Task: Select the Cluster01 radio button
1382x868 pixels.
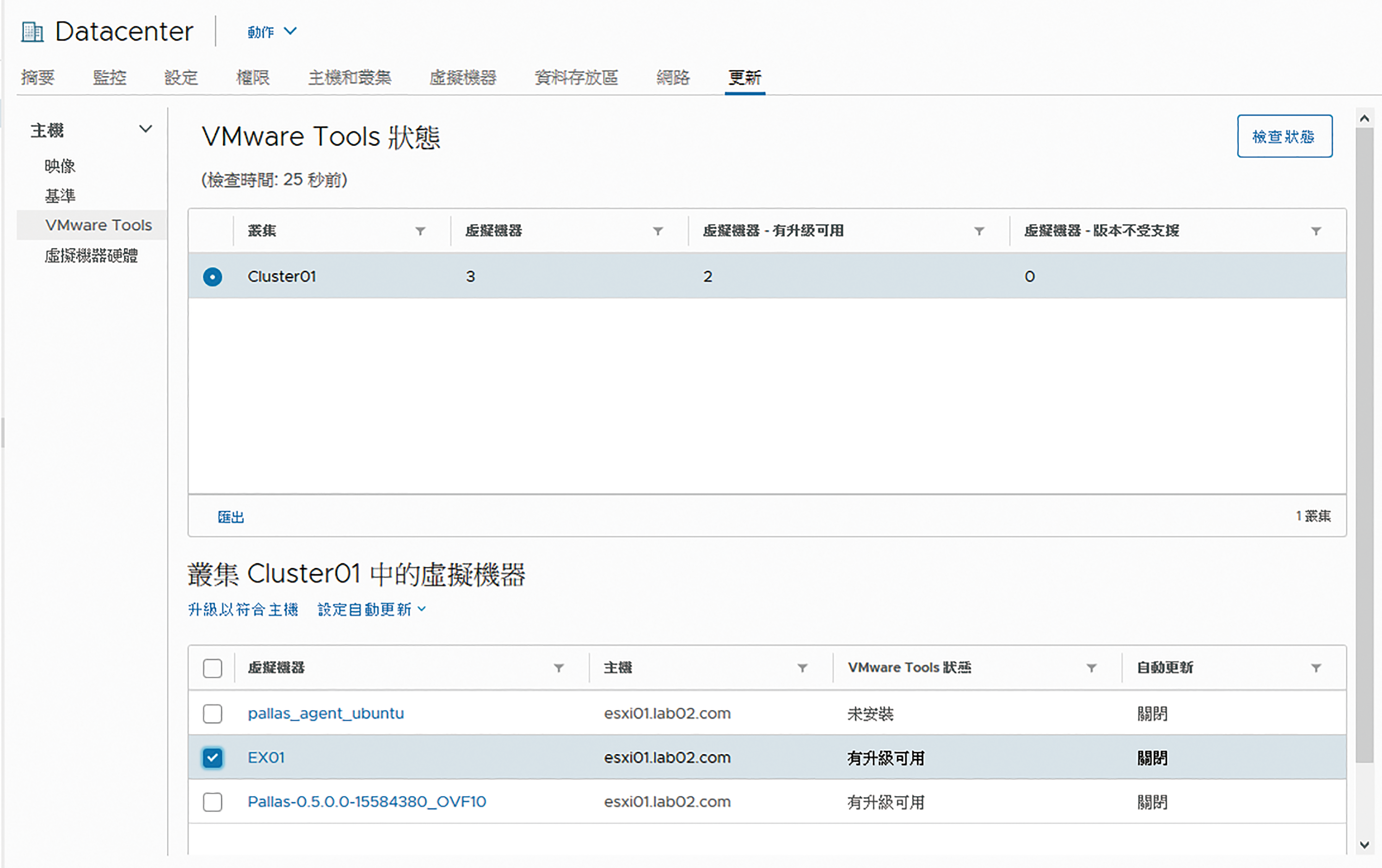Action: pyautogui.click(x=212, y=277)
